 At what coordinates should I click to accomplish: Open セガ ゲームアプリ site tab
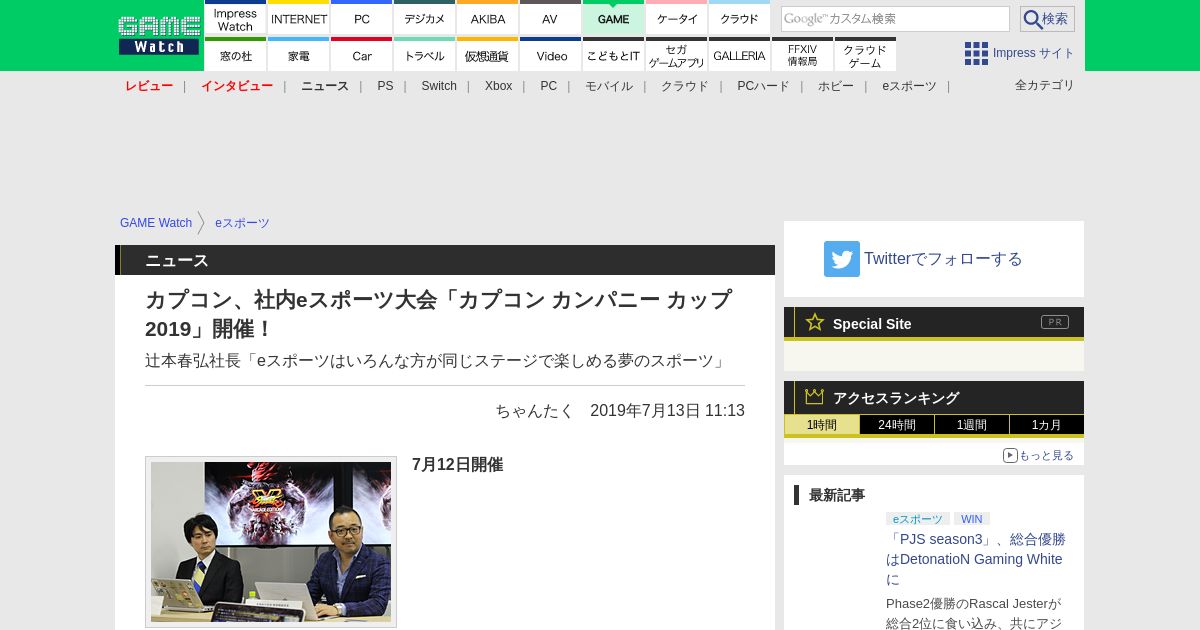pyautogui.click(x=676, y=54)
